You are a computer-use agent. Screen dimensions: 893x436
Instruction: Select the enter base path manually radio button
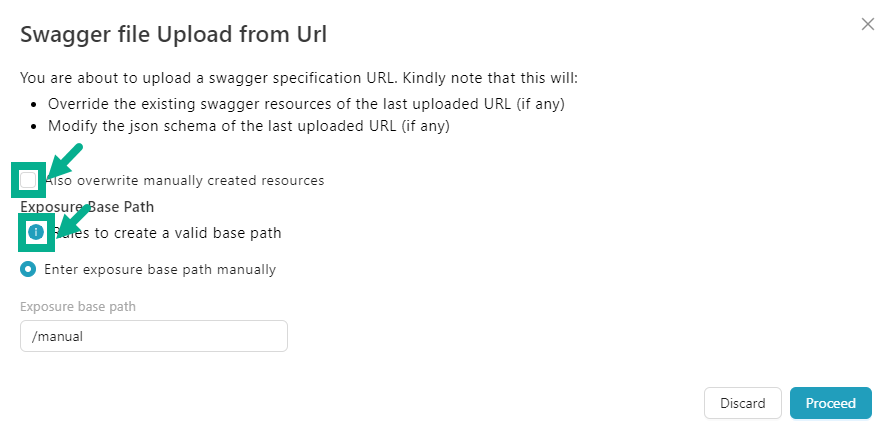pos(29,269)
